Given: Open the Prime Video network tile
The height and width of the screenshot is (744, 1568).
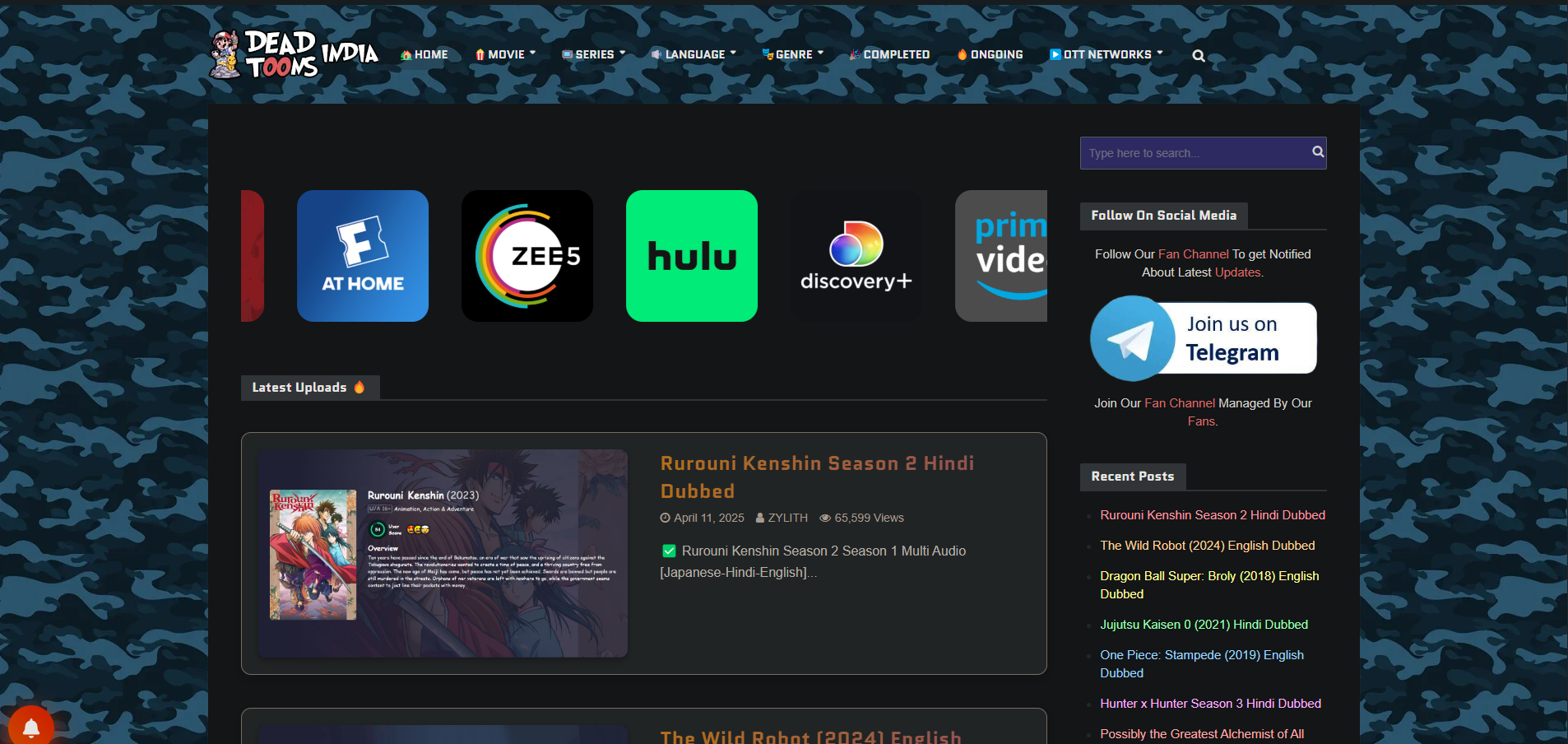Looking at the screenshot, I should pos(1001,256).
